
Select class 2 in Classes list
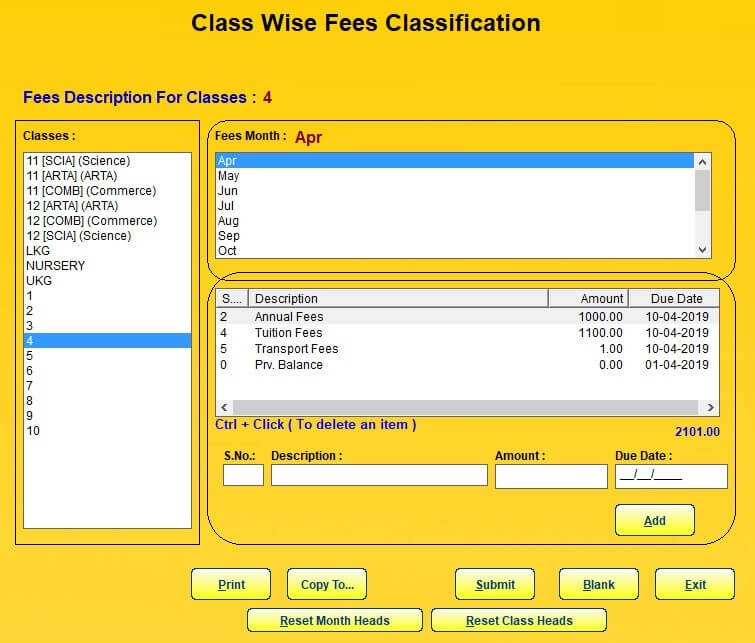coord(107,310)
